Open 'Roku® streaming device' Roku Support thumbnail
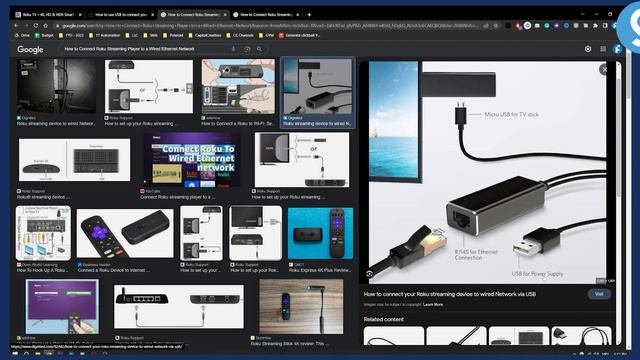 point(74,160)
